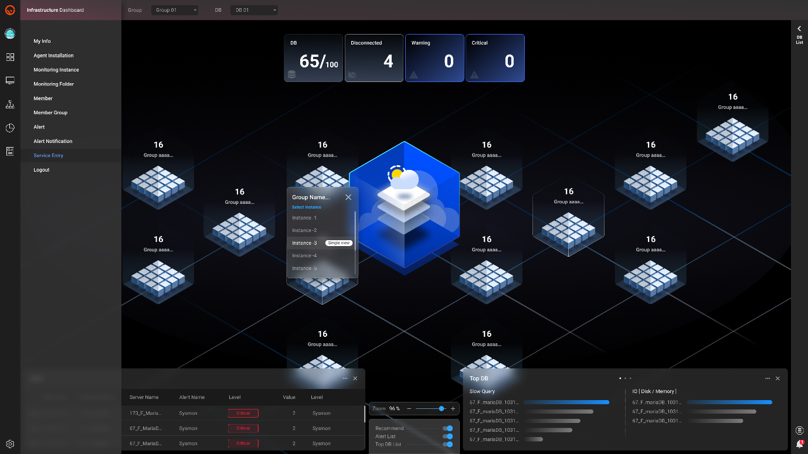Toggle the Top DB List switch
This screenshot has height=454, width=808.
coord(448,444)
